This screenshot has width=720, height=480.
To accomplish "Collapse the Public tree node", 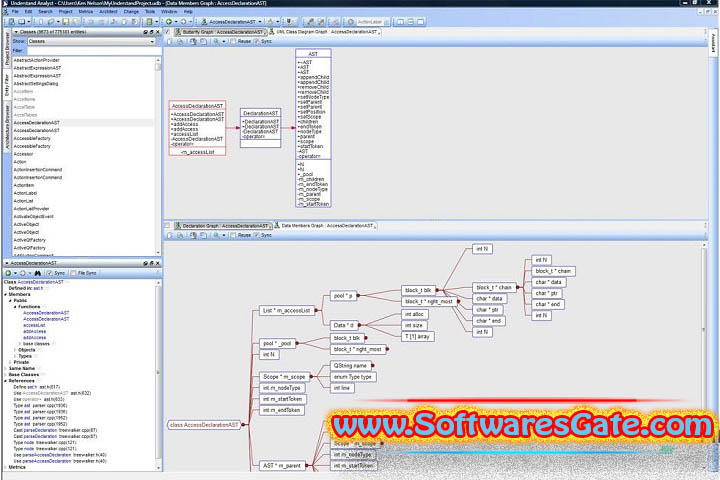I will tap(11, 300).
